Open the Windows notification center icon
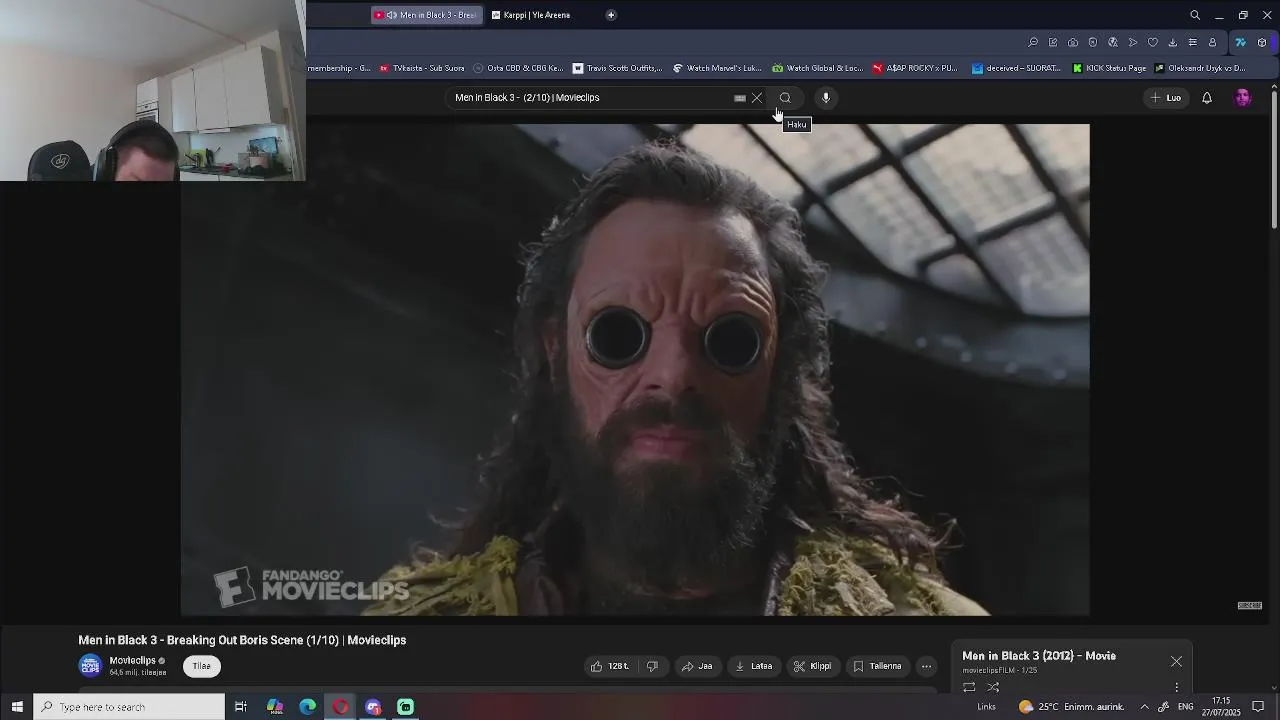 (1258, 707)
